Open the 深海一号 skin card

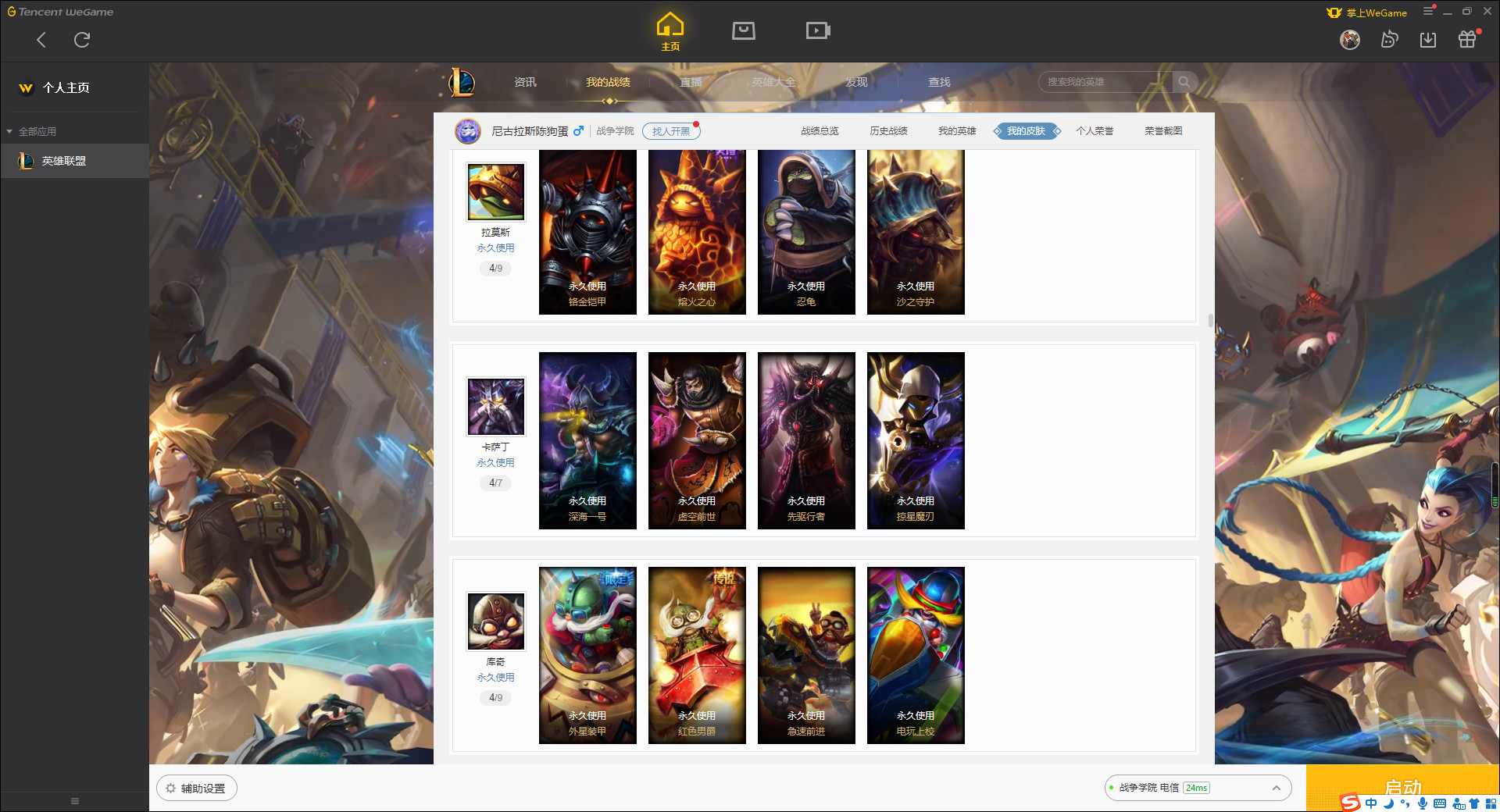[587, 440]
